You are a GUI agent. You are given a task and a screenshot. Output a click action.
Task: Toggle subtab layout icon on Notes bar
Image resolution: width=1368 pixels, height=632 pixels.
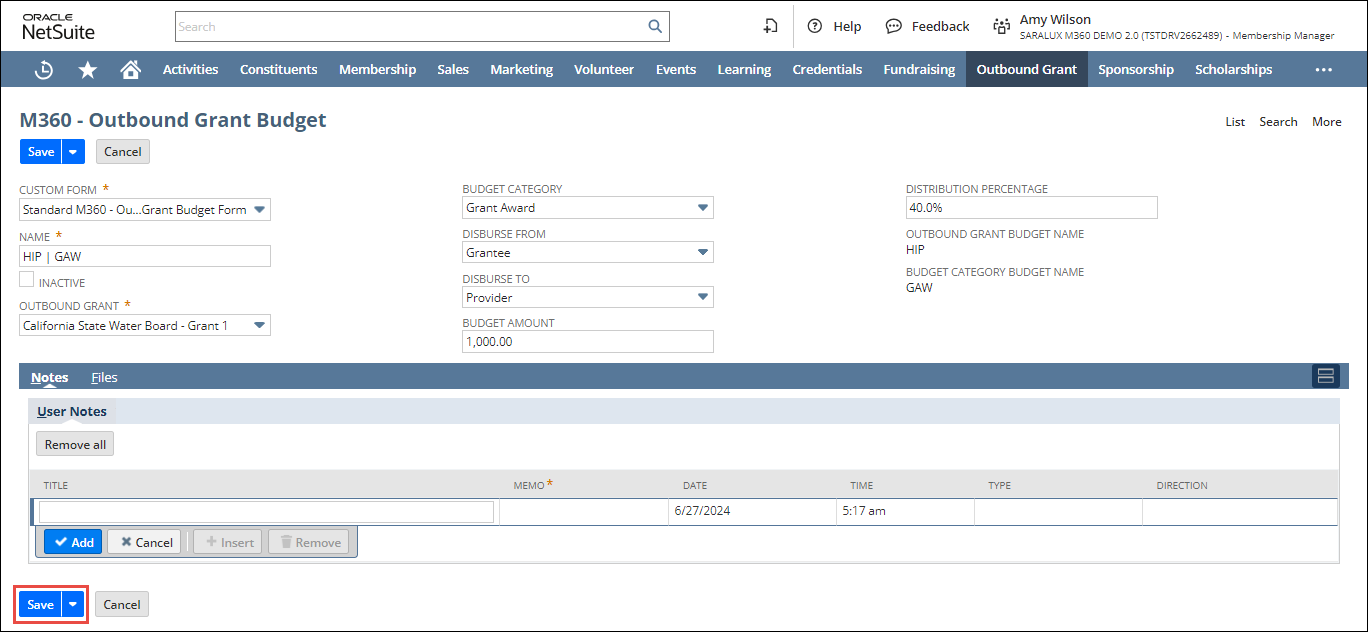(x=1325, y=376)
